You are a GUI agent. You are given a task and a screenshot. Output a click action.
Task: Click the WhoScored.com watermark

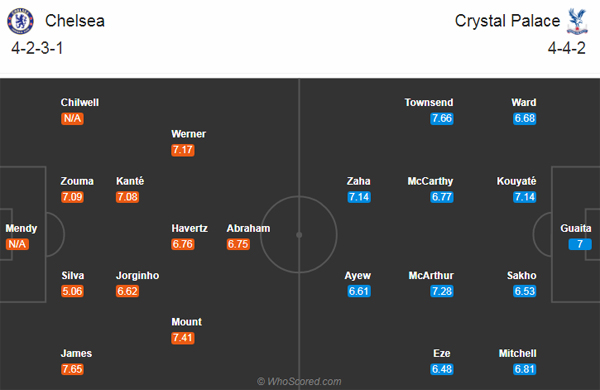point(299,382)
